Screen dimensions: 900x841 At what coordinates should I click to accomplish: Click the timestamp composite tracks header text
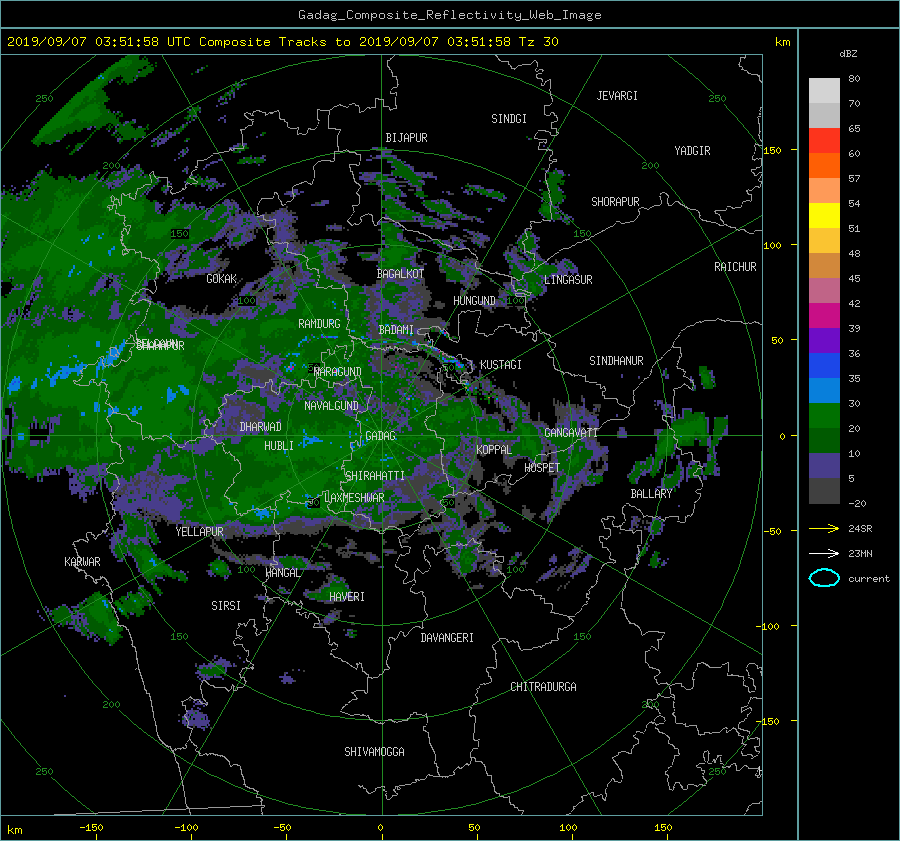[282, 42]
